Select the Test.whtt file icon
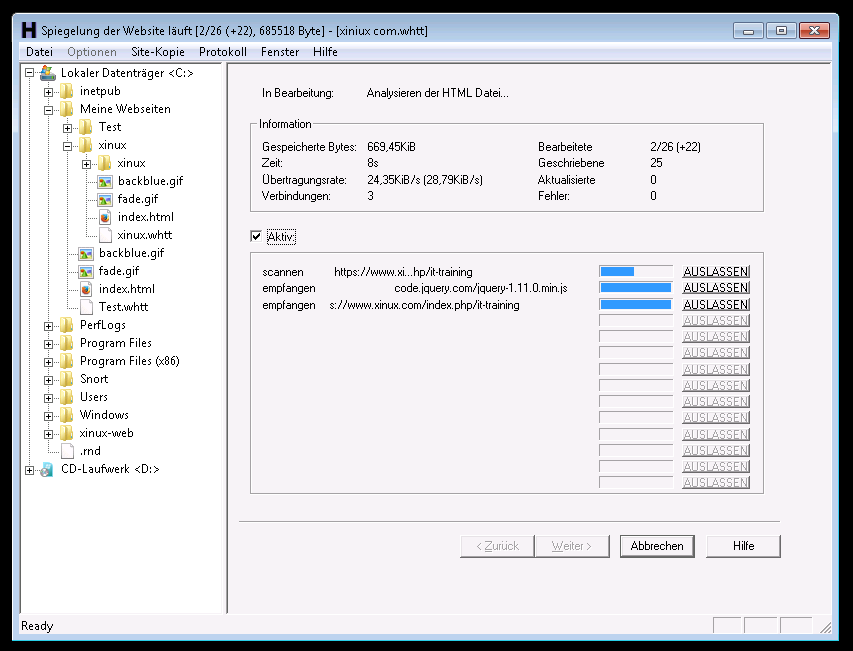 [86, 307]
